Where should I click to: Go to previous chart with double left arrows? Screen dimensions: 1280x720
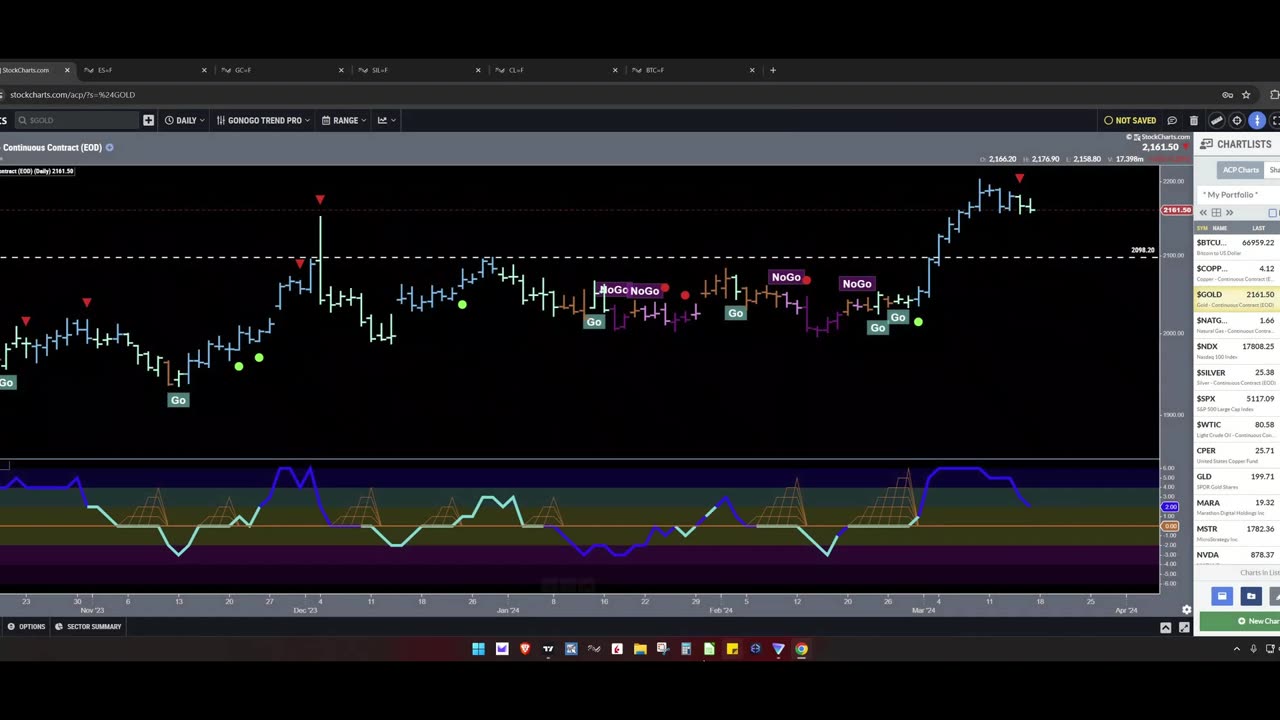1203,213
